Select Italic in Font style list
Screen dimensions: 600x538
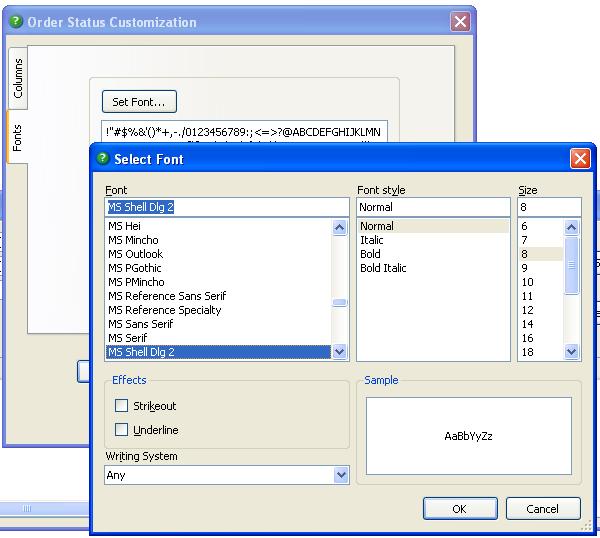point(372,240)
